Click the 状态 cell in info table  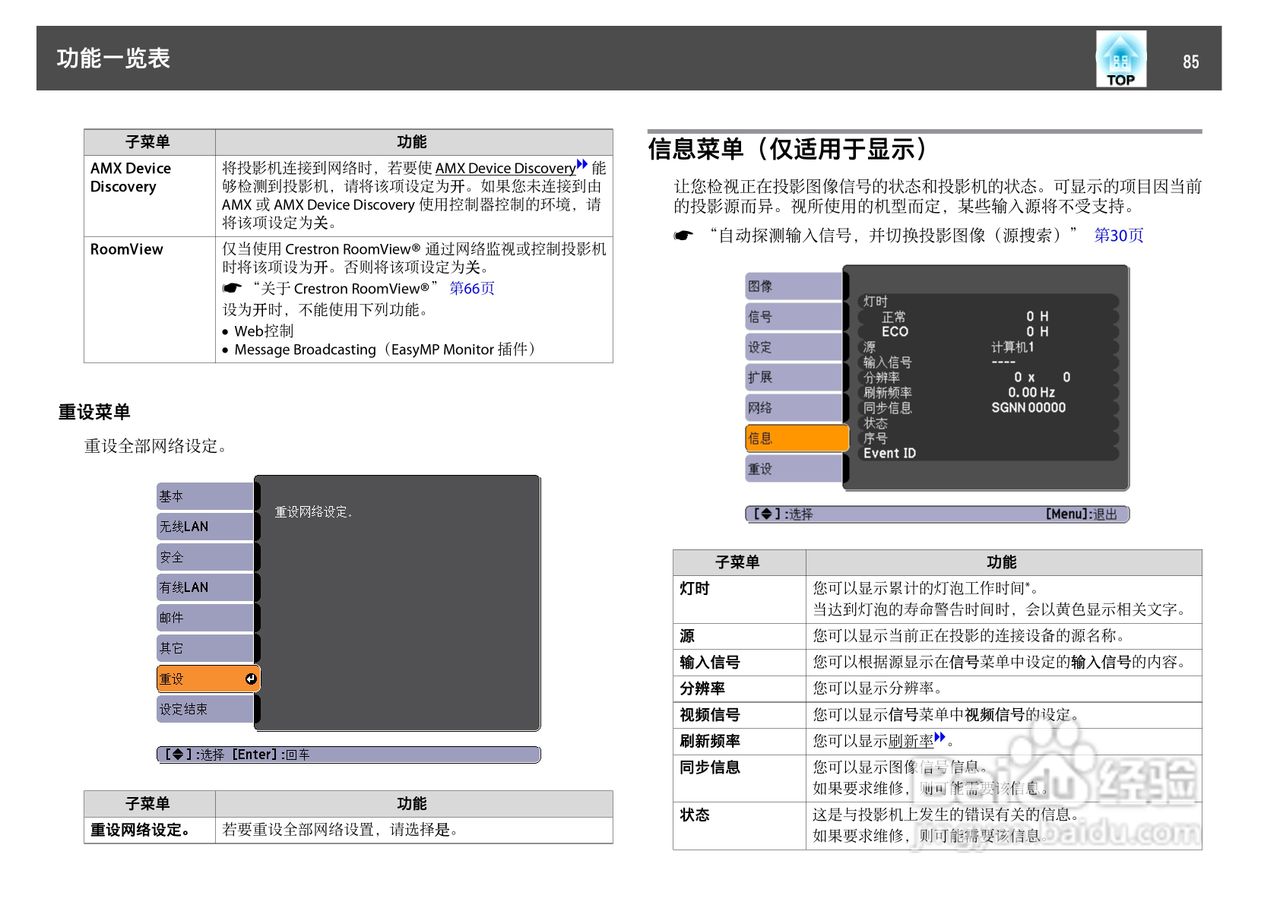pyautogui.click(x=739, y=826)
